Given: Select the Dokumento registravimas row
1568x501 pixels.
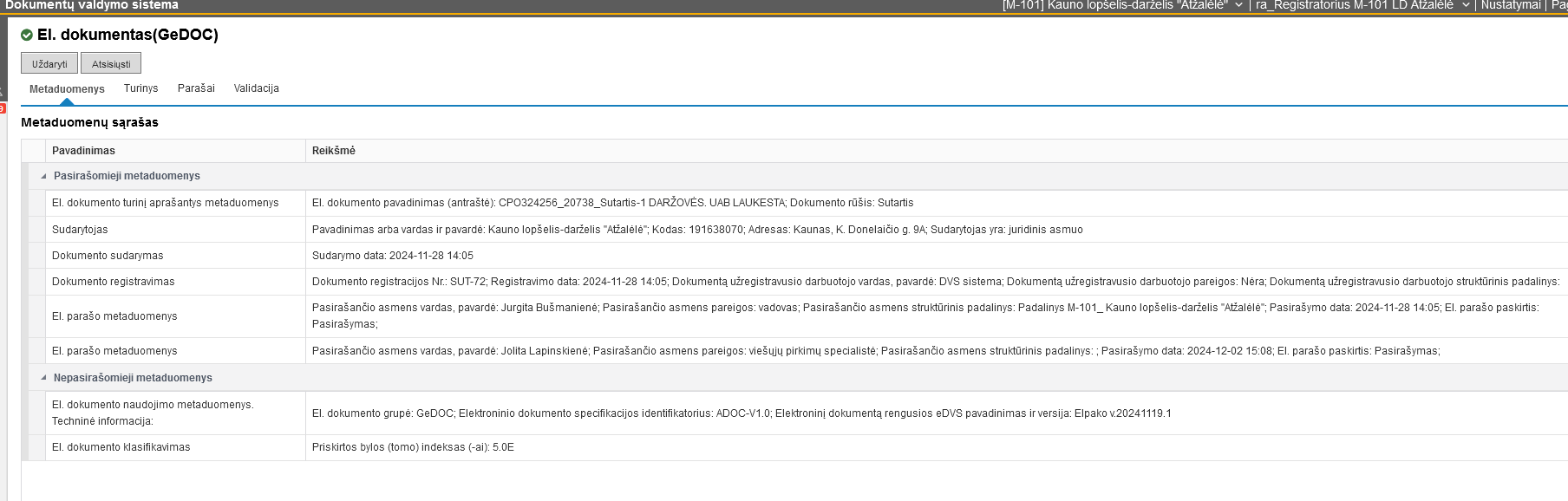Looking at the screenshot, I should 113,282.
